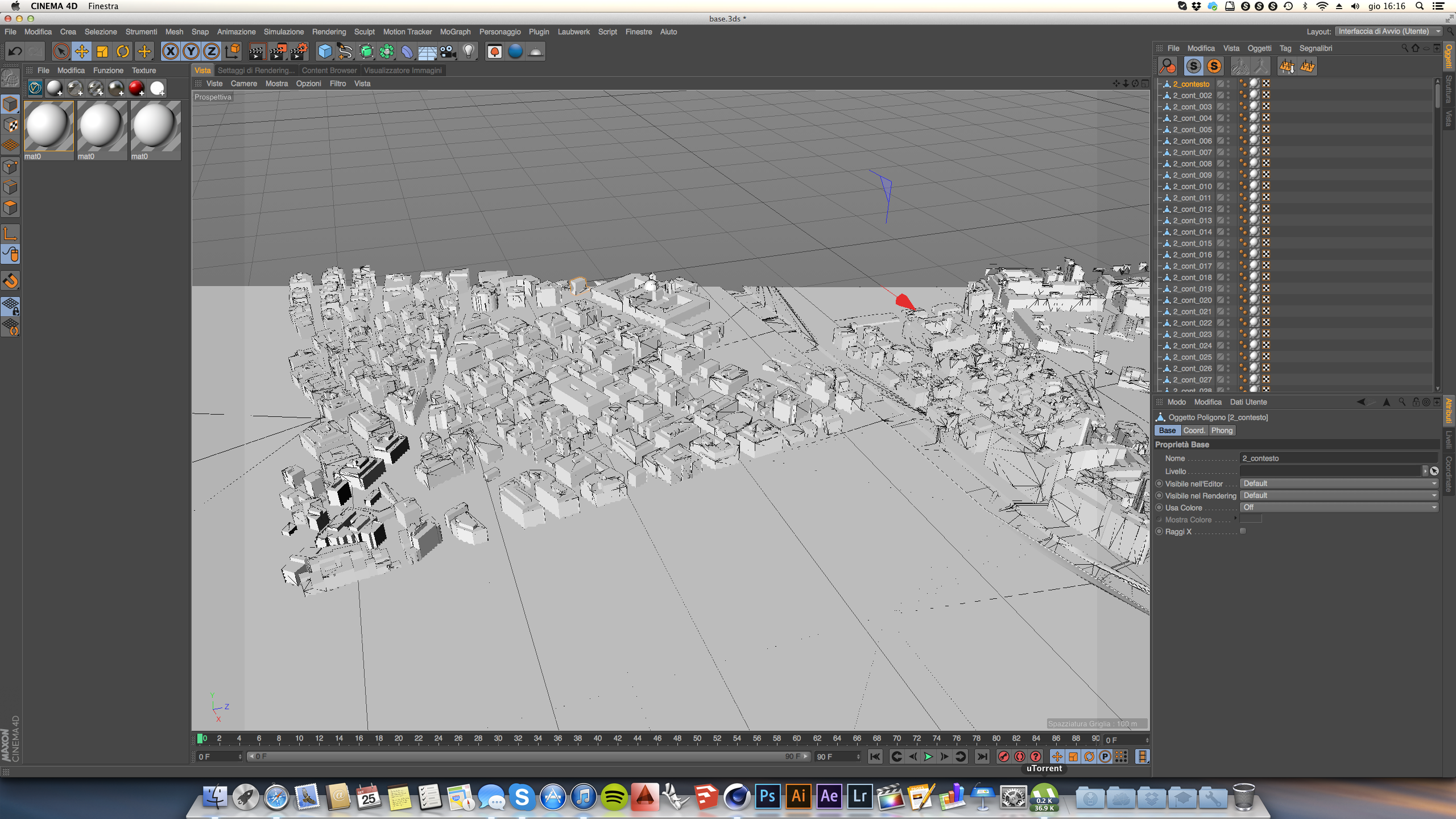Toggle the X axis lock
The height and width of the screenshot is (819, 1456).
[x=170, y=52]
